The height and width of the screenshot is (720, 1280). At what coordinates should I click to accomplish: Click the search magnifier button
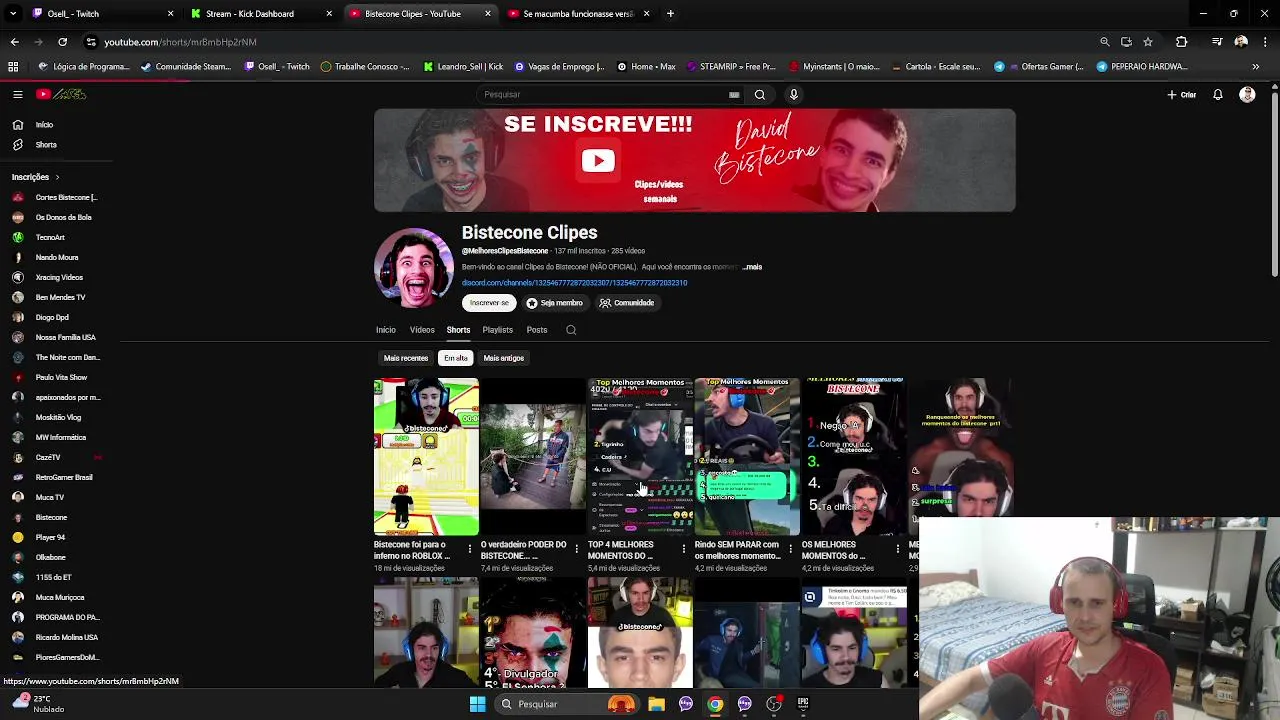(x=760, y=94)
